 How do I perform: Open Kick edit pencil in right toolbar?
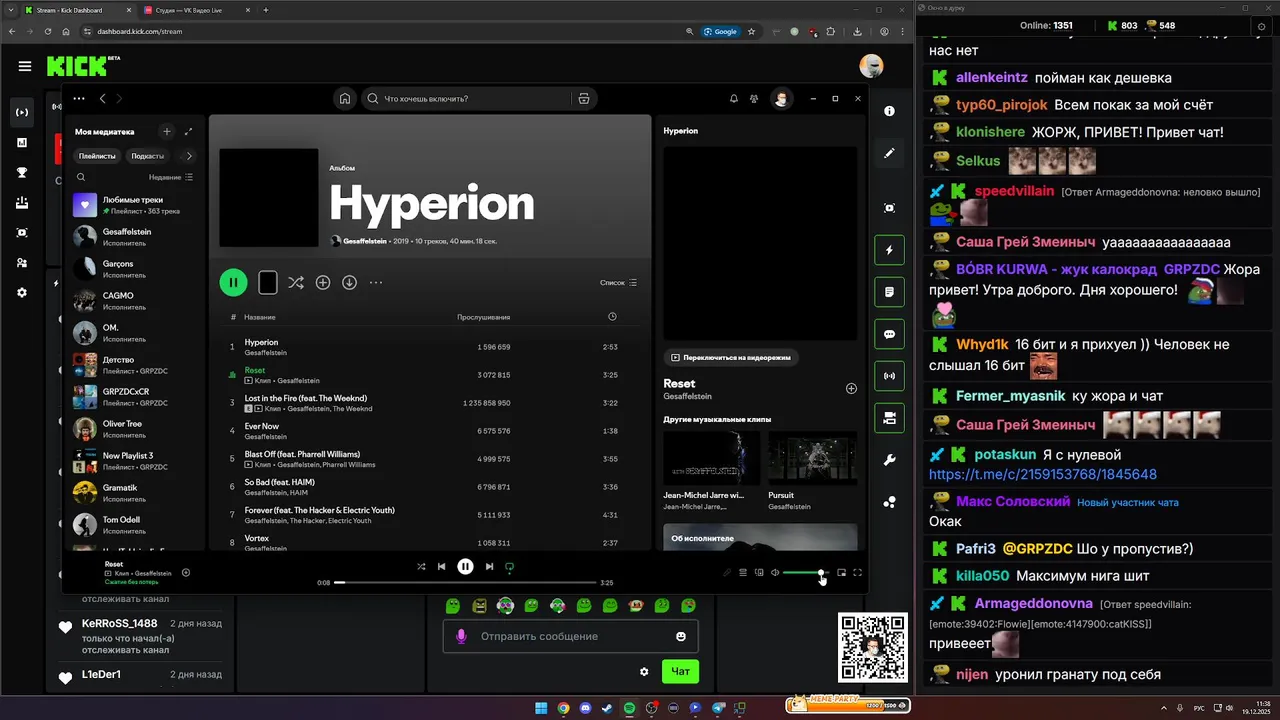click(889, 153)
